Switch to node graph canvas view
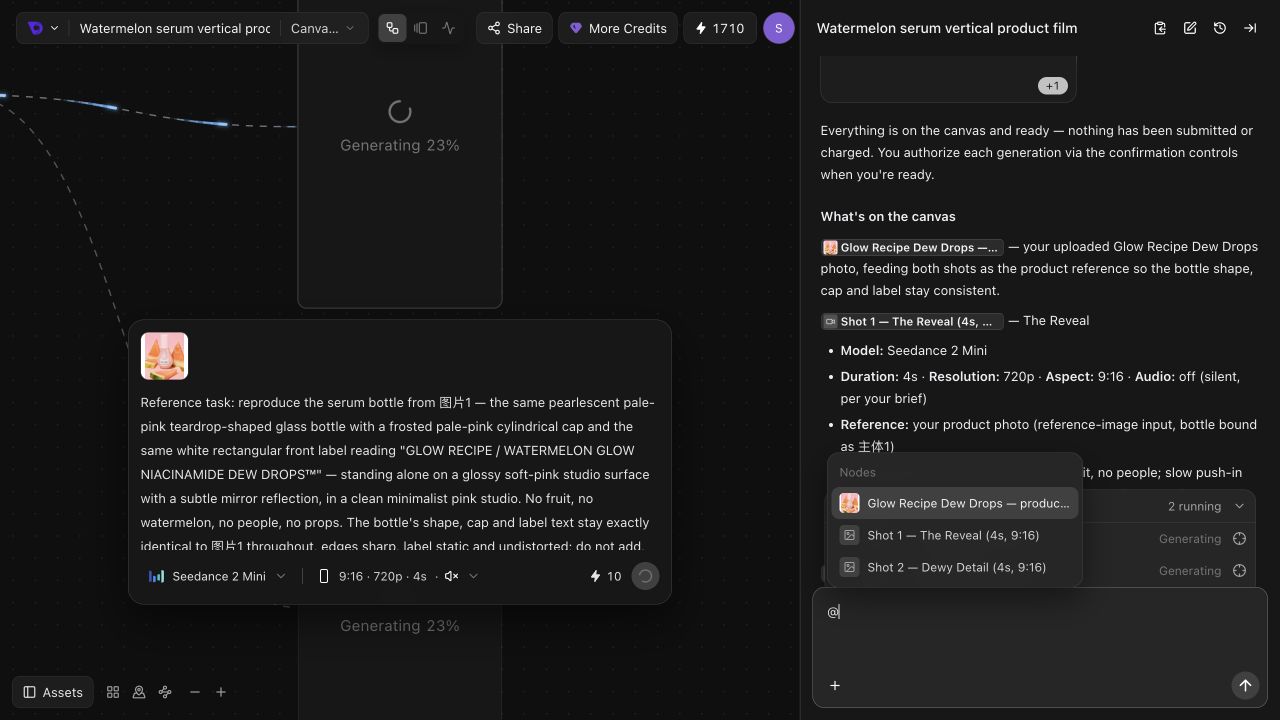The image size is (1280, 720). click(392, 28)
